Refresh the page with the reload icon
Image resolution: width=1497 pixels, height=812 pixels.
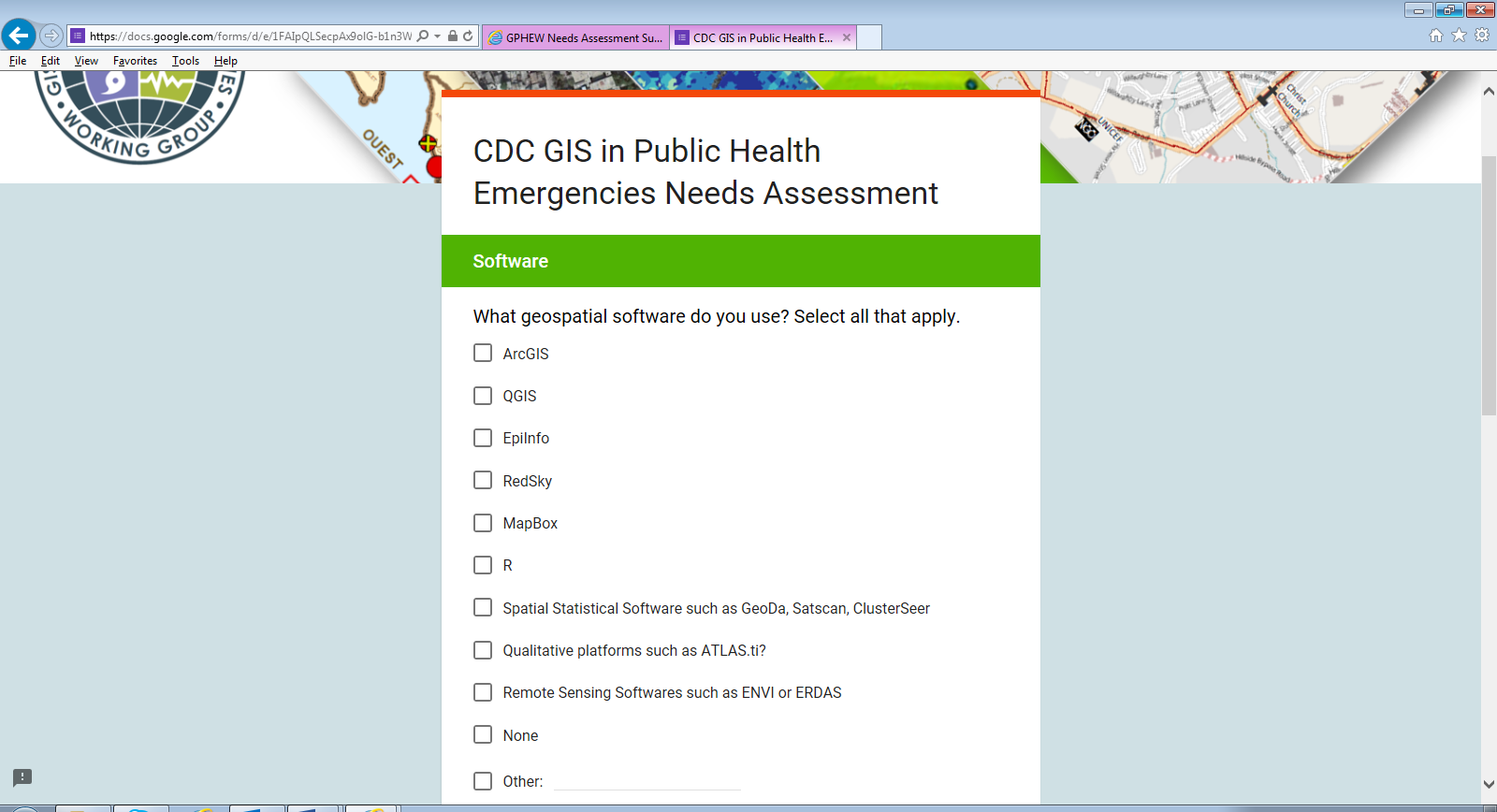click(468, 36)
